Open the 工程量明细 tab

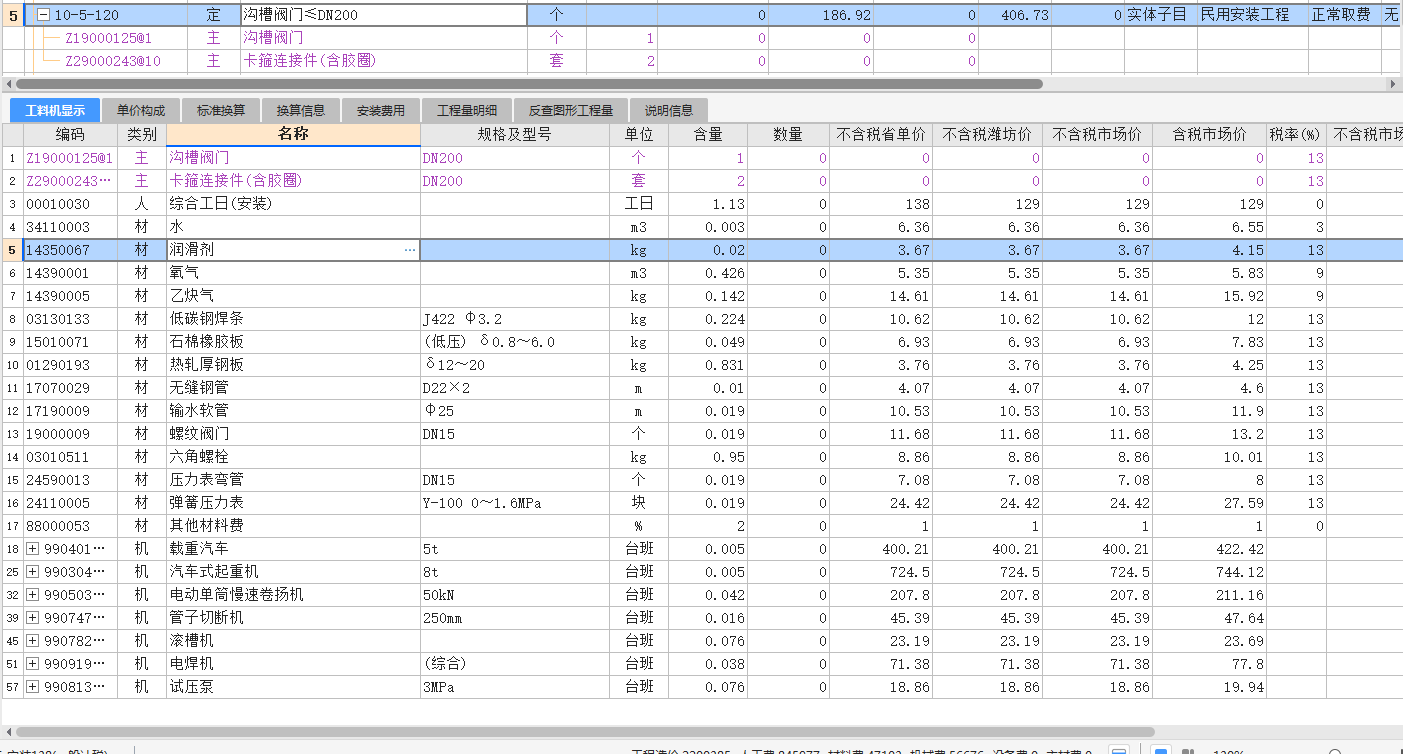pos(467,110)
